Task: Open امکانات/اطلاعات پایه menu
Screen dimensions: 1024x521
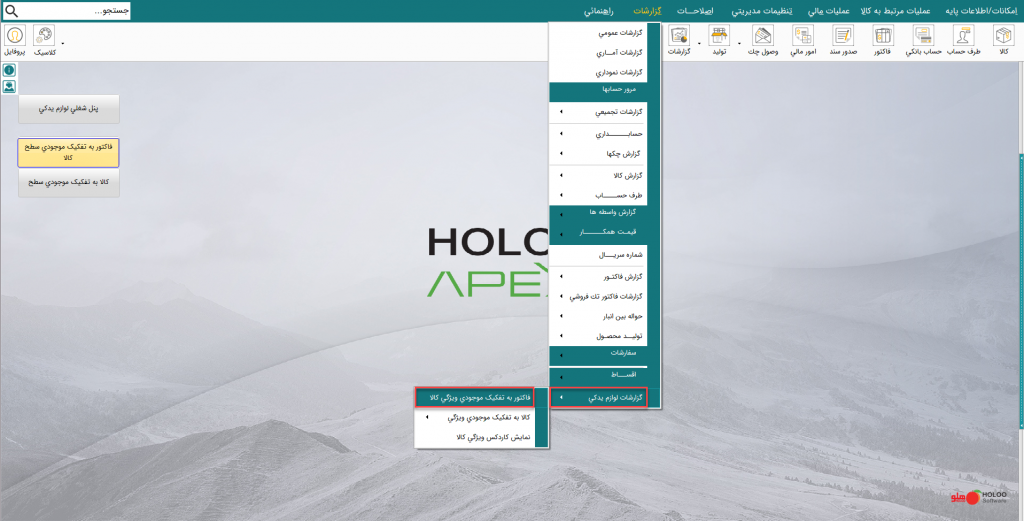Action: click(982, 11)
